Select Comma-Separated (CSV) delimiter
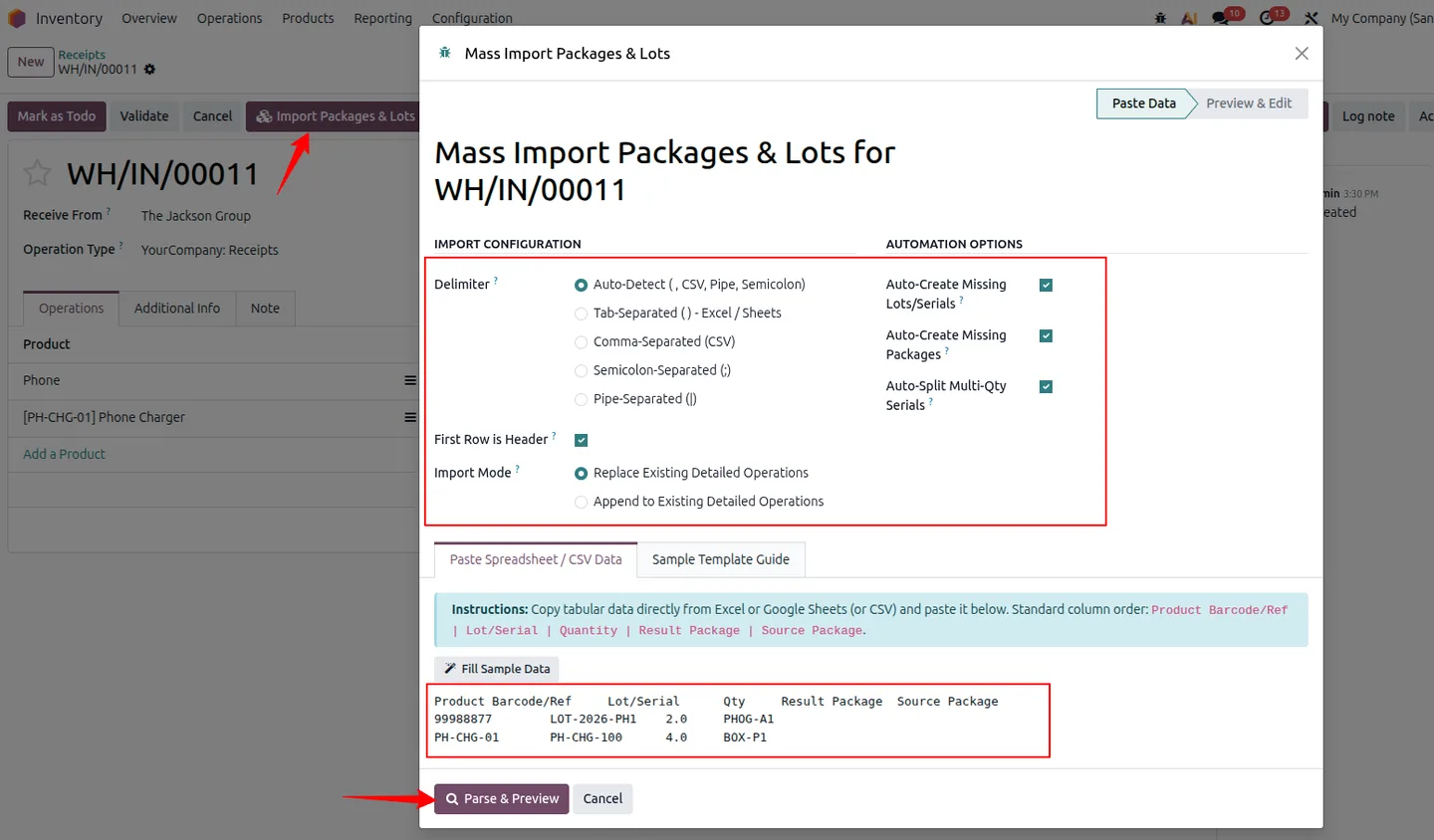The image size is (1434, 840). click(581, 342)
